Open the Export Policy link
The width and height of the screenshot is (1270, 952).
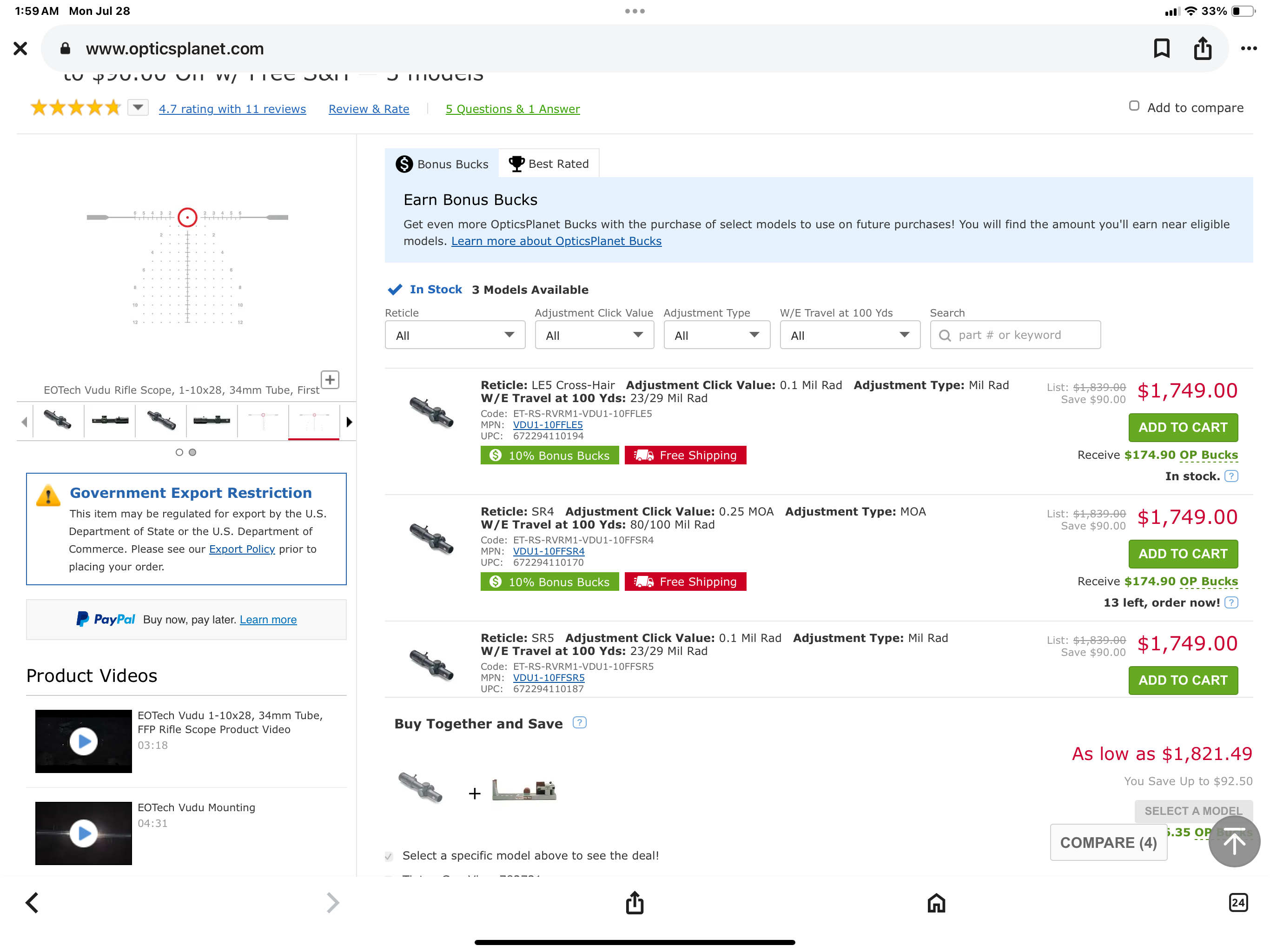pos(242,549)
